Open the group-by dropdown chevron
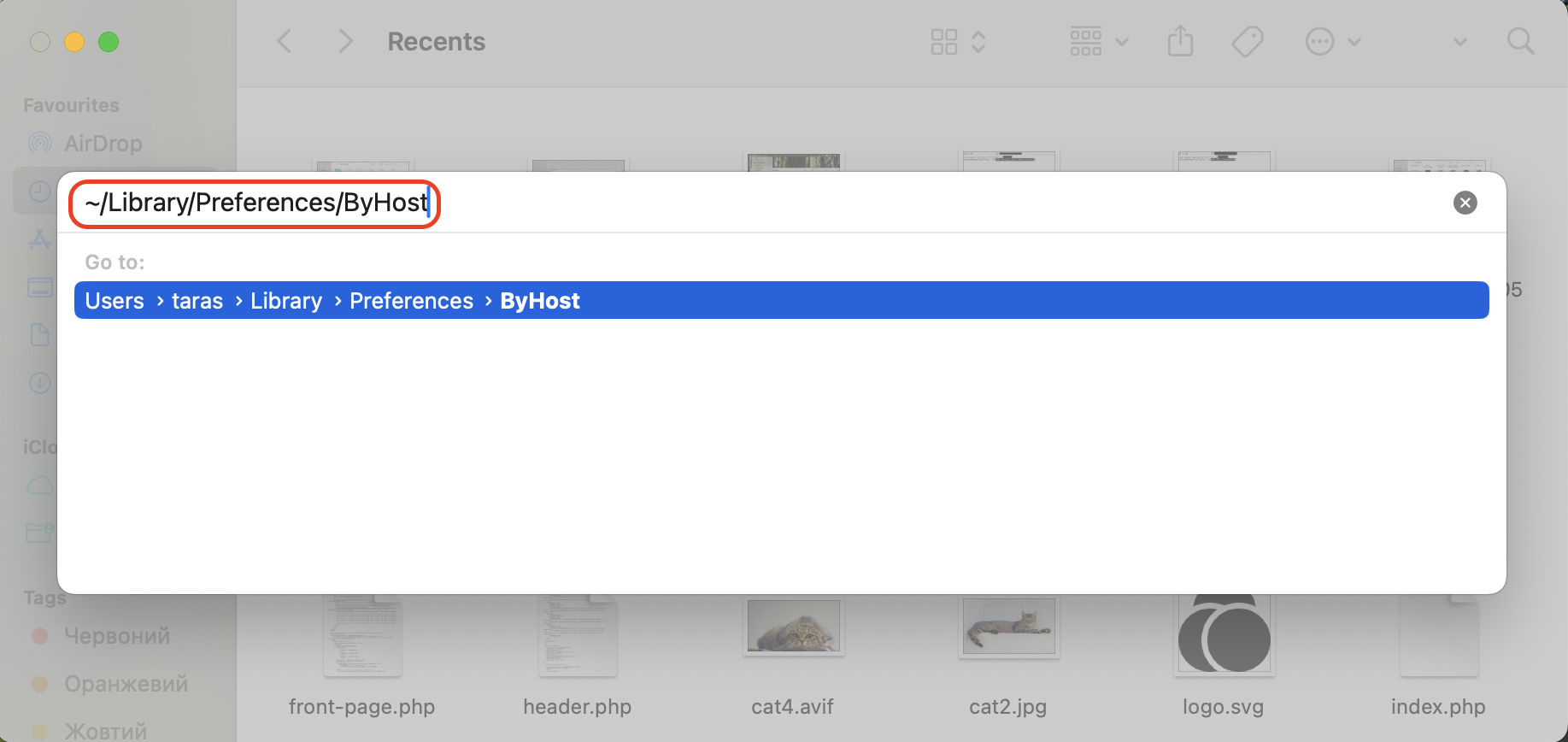Screen dimensions: 1568x742 (1123, 40)
